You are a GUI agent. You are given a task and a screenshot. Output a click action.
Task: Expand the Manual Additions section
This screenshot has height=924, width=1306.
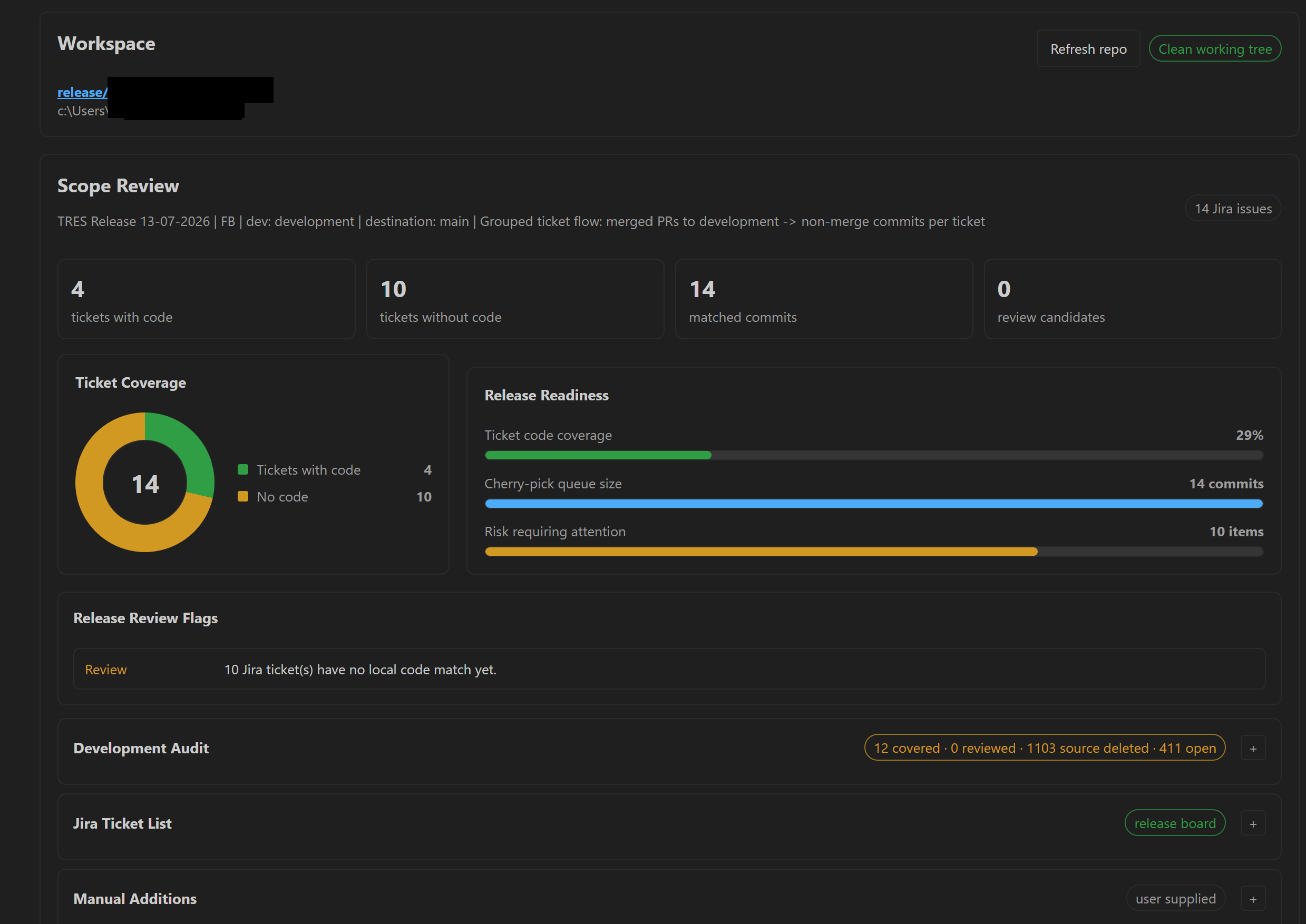click(x=1253, y=899)
